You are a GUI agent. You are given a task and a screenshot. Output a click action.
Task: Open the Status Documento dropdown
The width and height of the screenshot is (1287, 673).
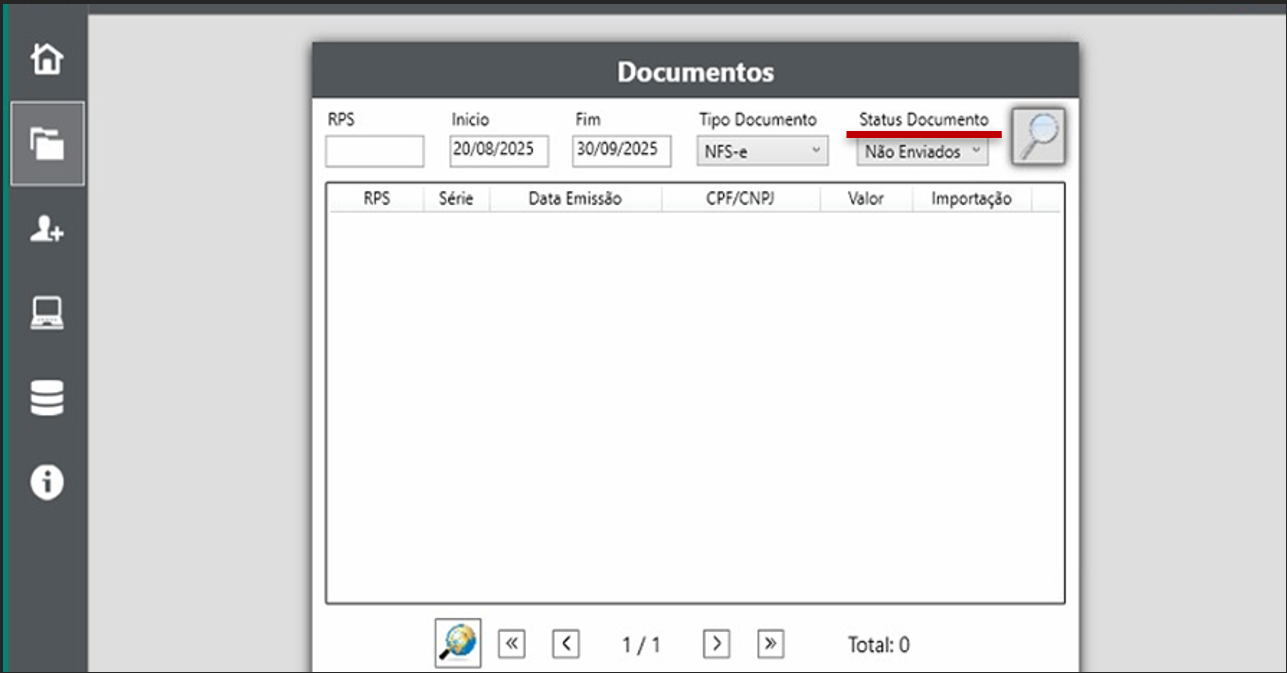(922, 152)
